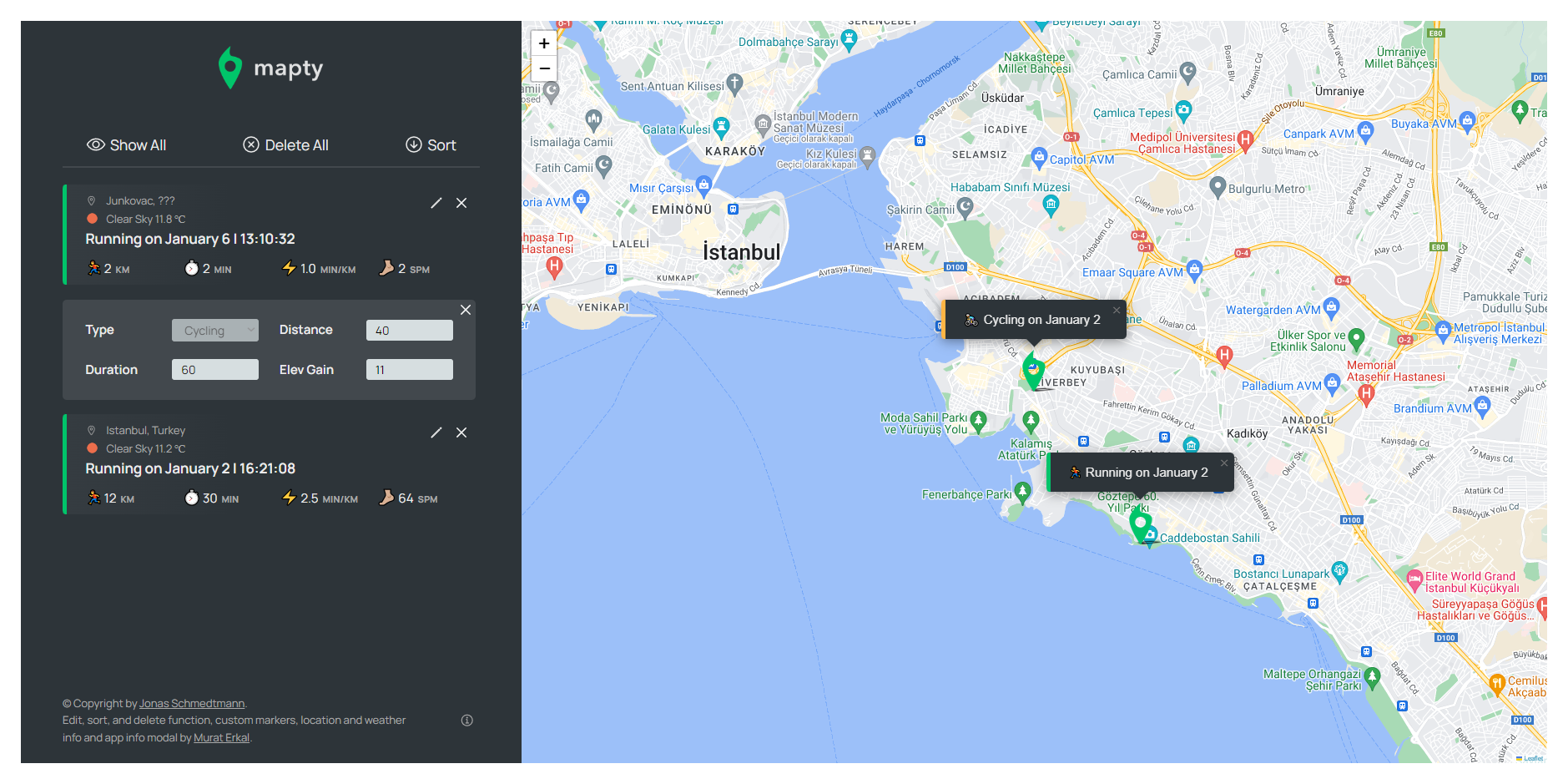Close the workout edit form
The image size is (1568, 784).
466,310
